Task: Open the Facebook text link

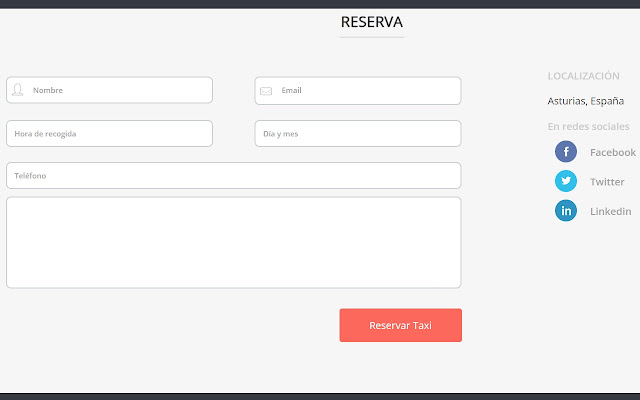Action: (x=612, y=152)
